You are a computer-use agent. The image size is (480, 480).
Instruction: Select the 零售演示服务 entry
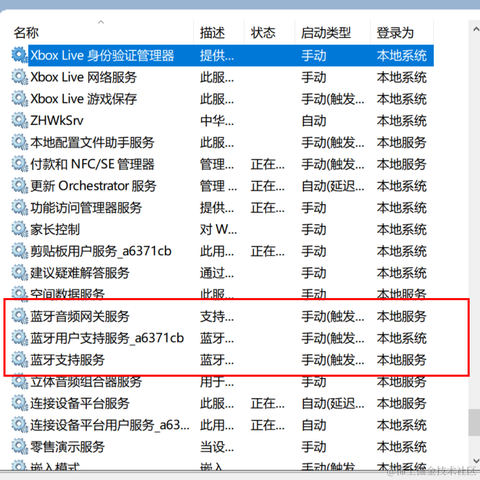67,447
